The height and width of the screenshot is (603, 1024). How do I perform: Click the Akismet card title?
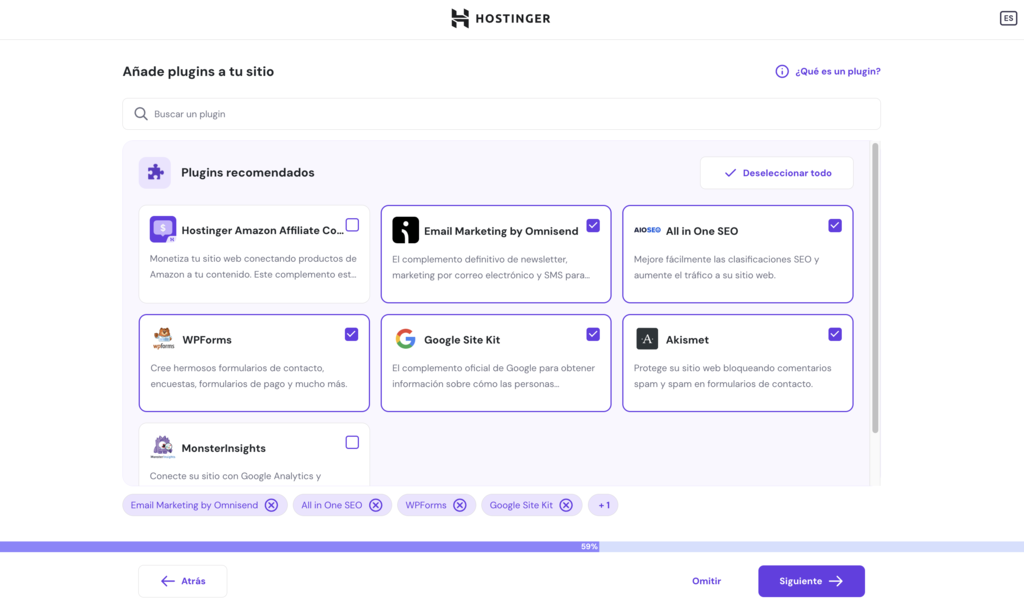click(x=687, y=340)
